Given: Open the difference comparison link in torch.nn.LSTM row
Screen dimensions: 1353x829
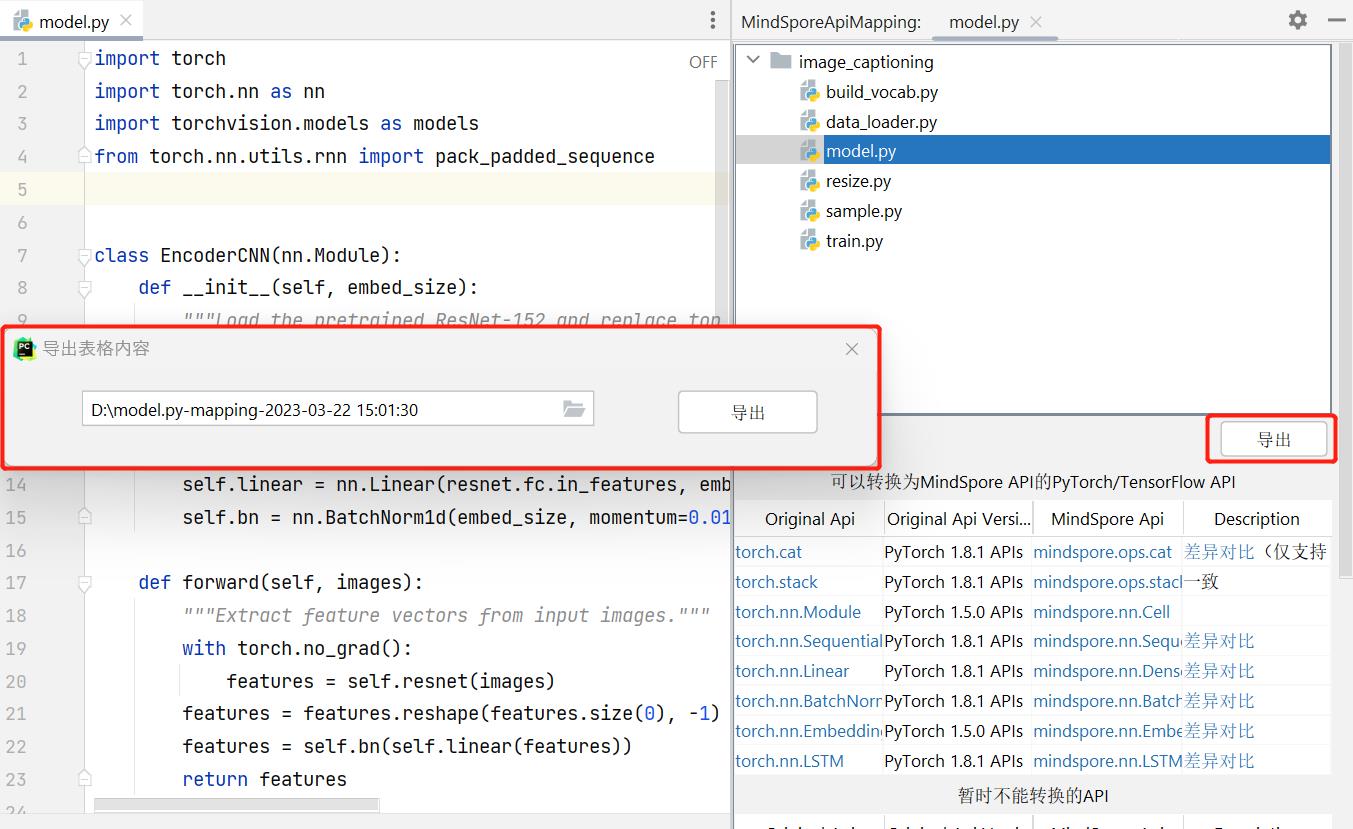Looking at the screenshot, I should pos(1219,761).
